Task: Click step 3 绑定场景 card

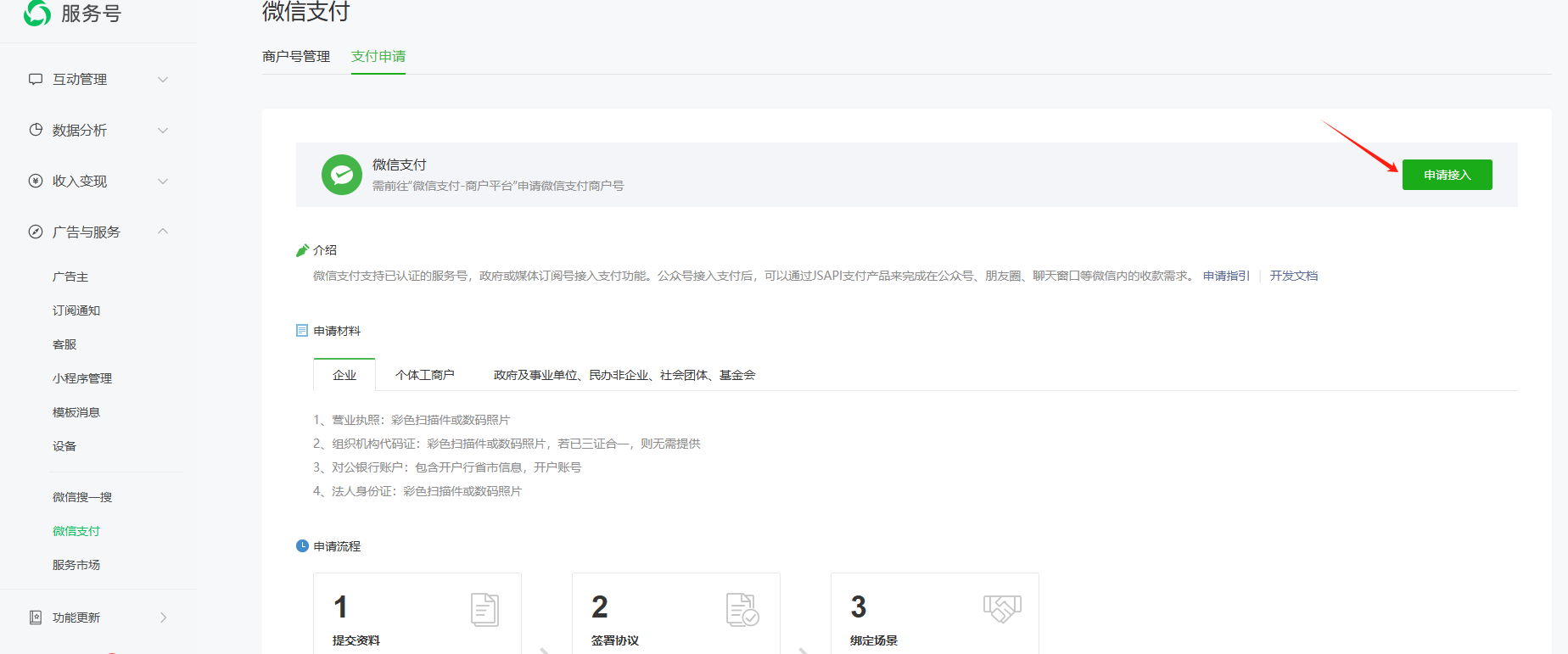Action: 935,613
